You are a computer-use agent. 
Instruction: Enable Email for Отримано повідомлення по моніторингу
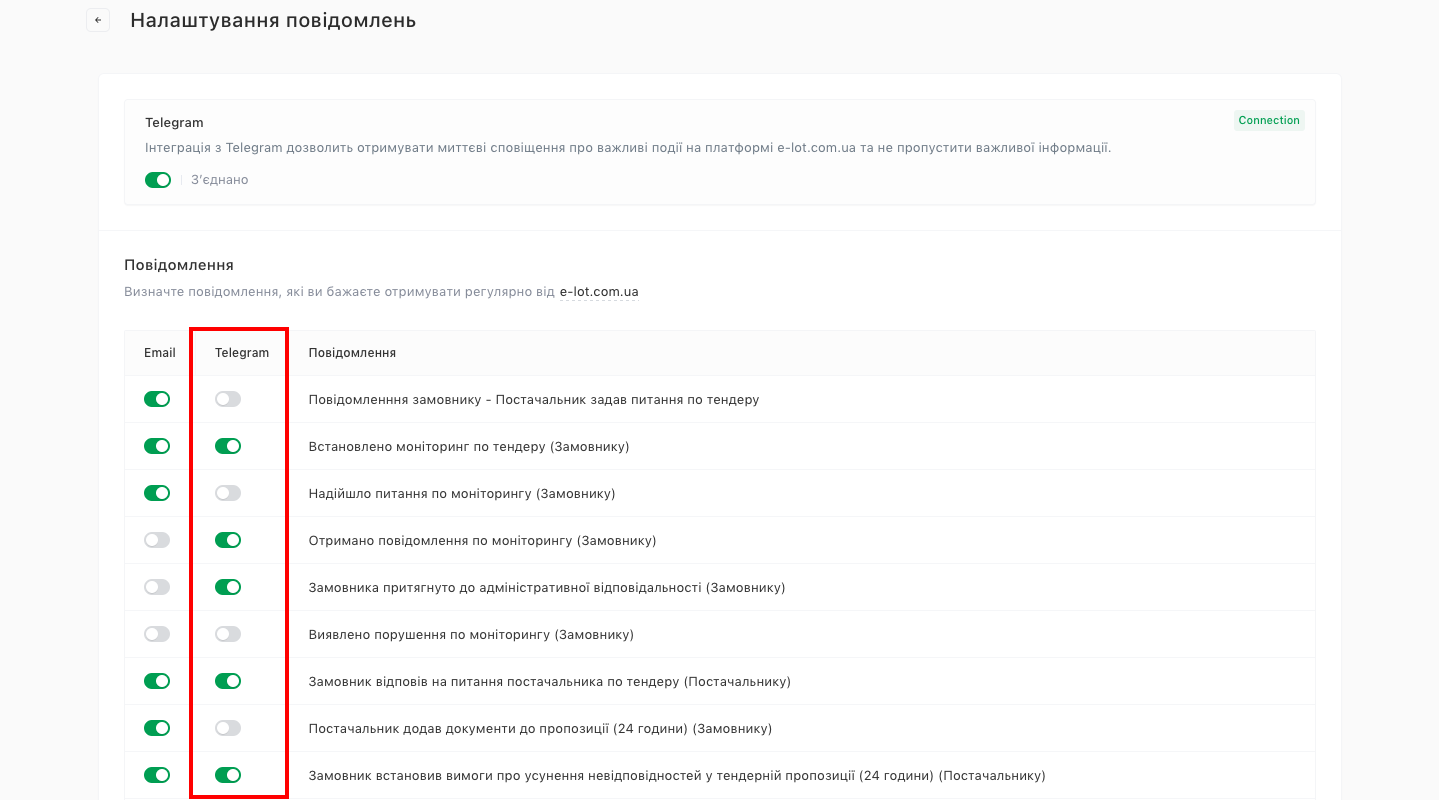coord(157,540)
